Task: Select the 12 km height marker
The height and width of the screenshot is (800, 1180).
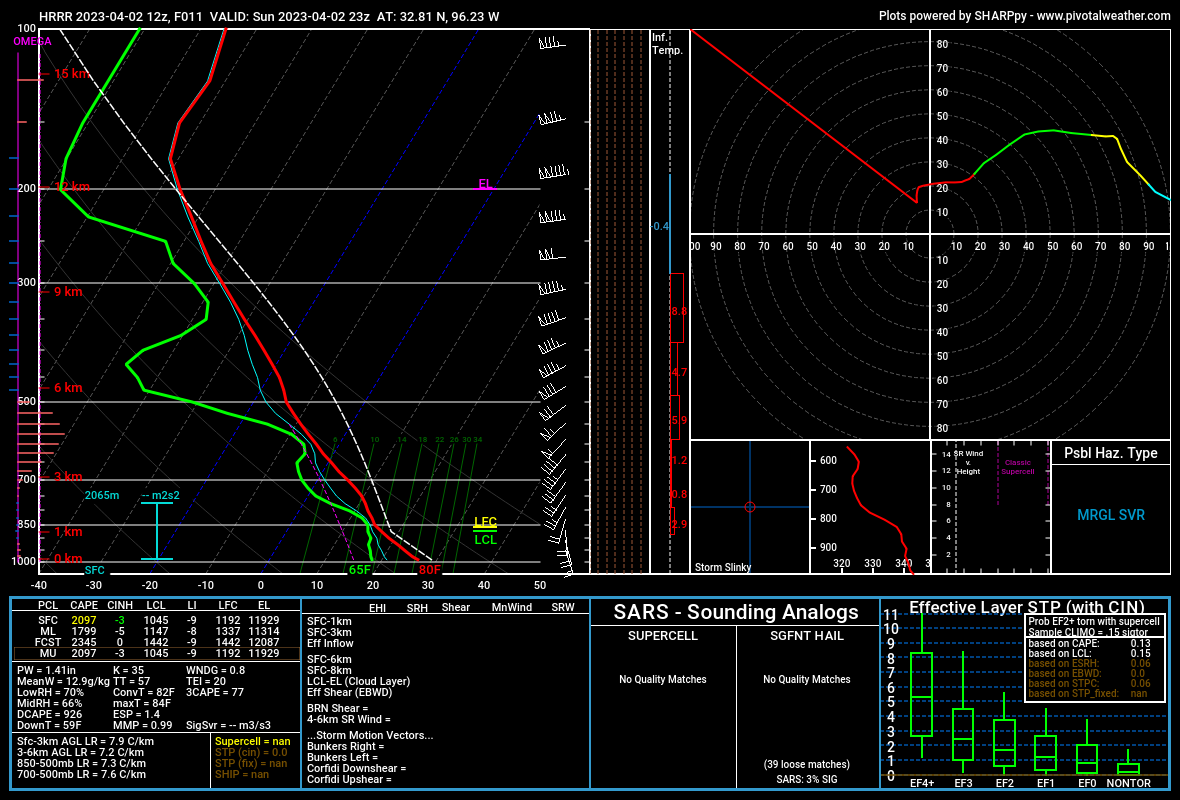Action: (x=71, y=187)
